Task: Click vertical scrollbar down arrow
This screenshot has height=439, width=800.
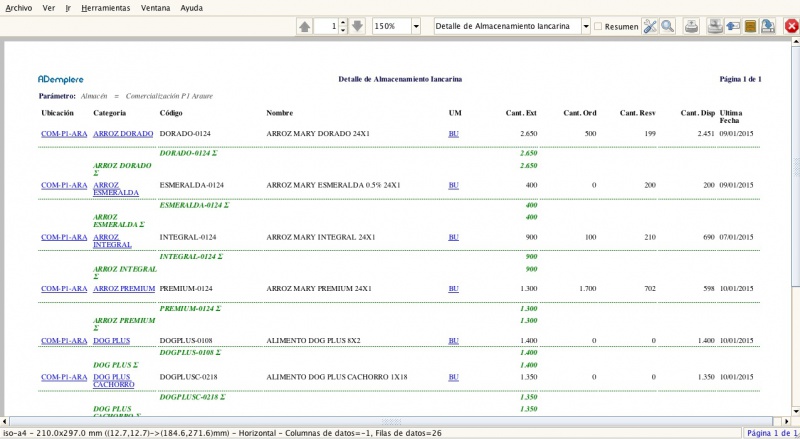Action: (795, 411)
